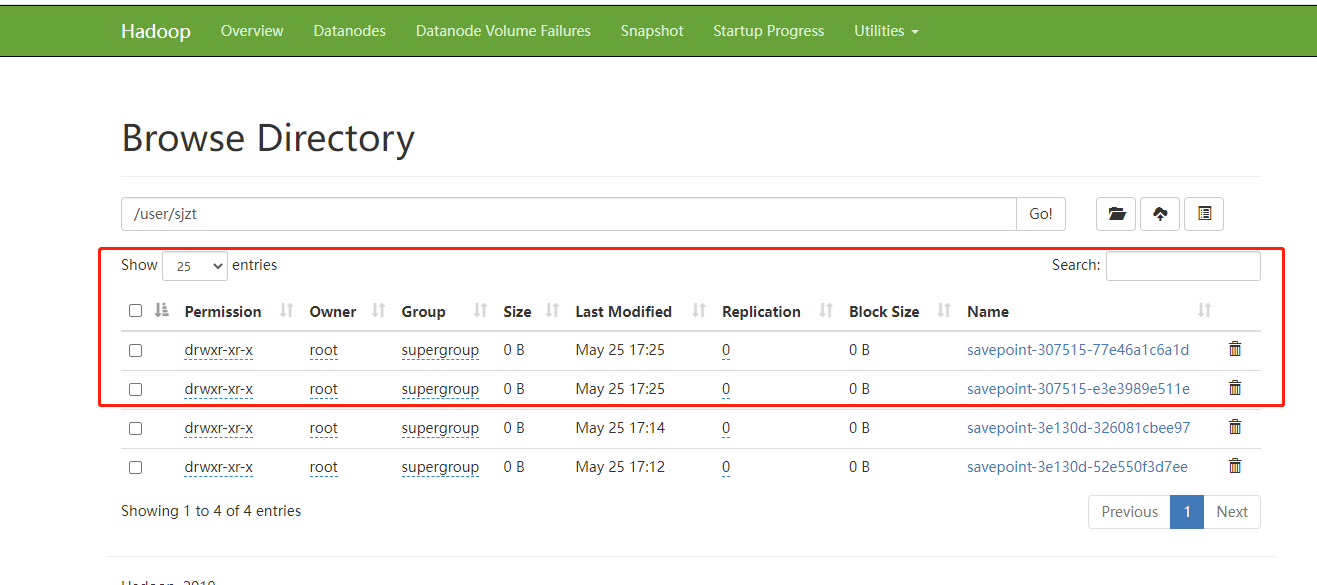Open the Datanodes menu item
The height and width of the screenshot is (585, 1317).
coord(349,30)
